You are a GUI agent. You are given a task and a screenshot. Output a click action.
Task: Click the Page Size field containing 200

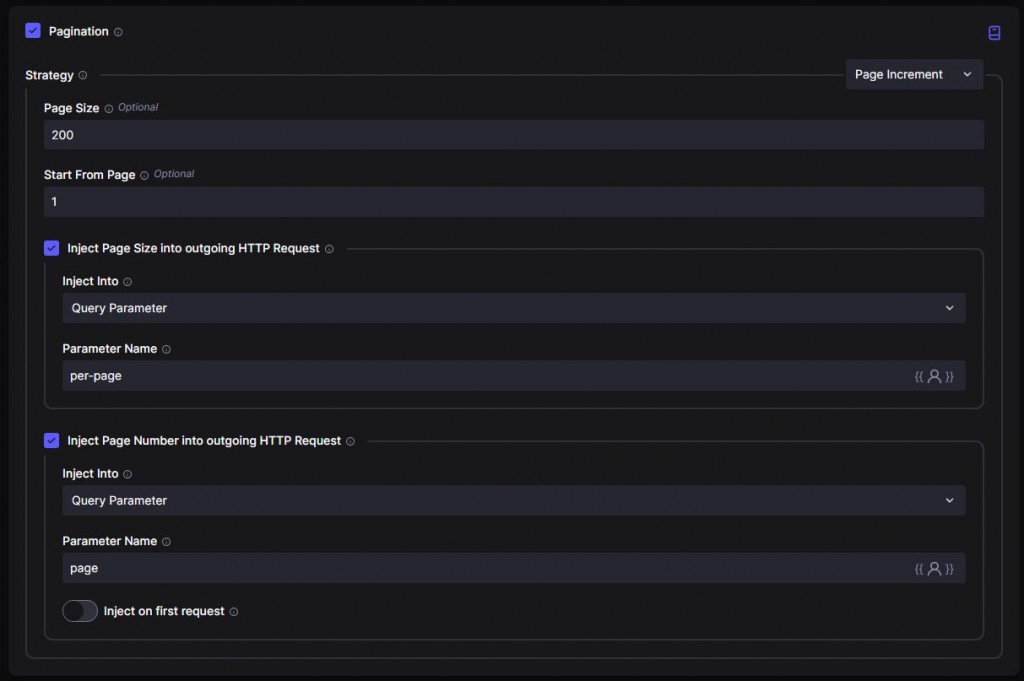(x=513, y=135)
